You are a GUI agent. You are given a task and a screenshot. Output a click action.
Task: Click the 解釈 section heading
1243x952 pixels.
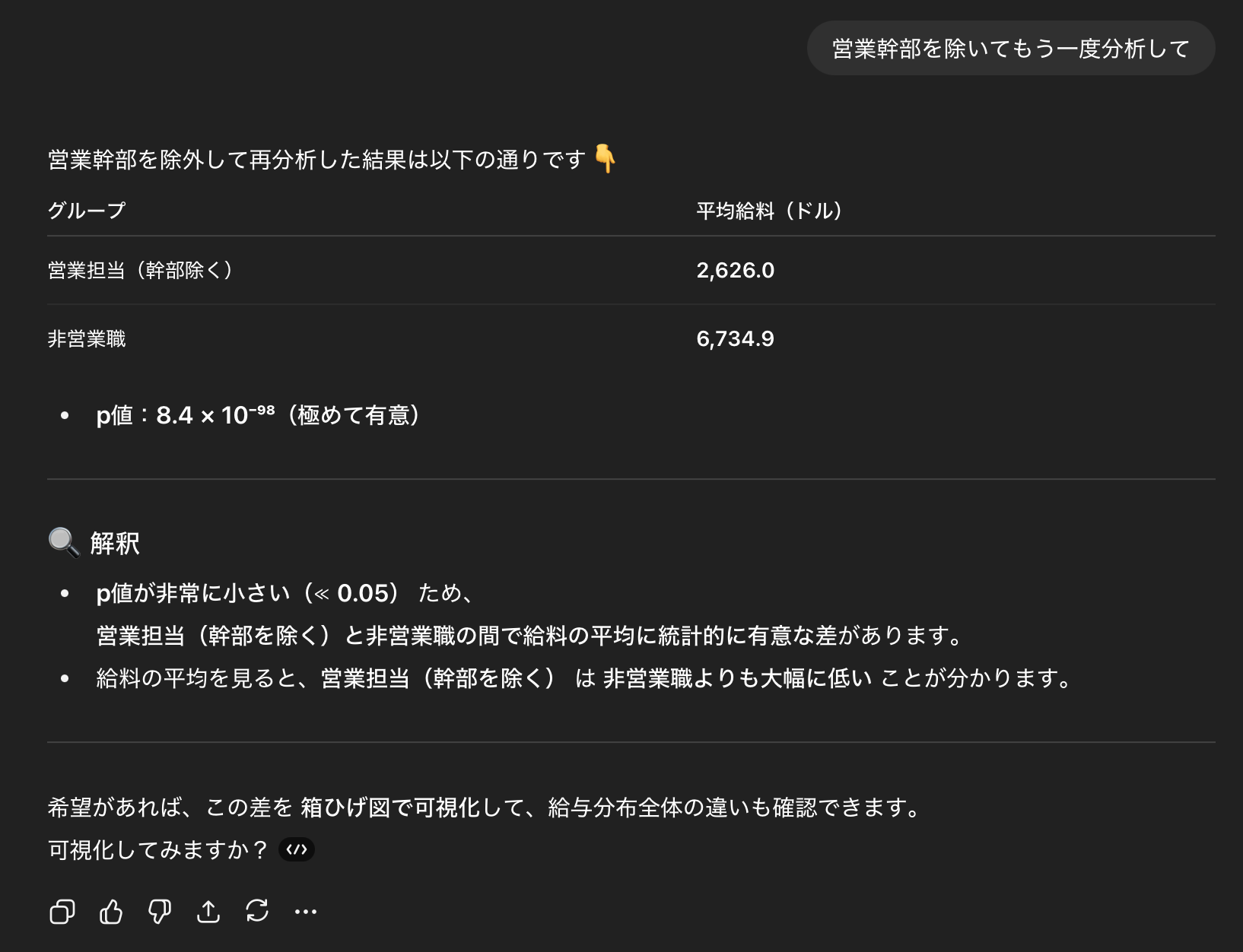pyautogui.click(x=115, y=543)
